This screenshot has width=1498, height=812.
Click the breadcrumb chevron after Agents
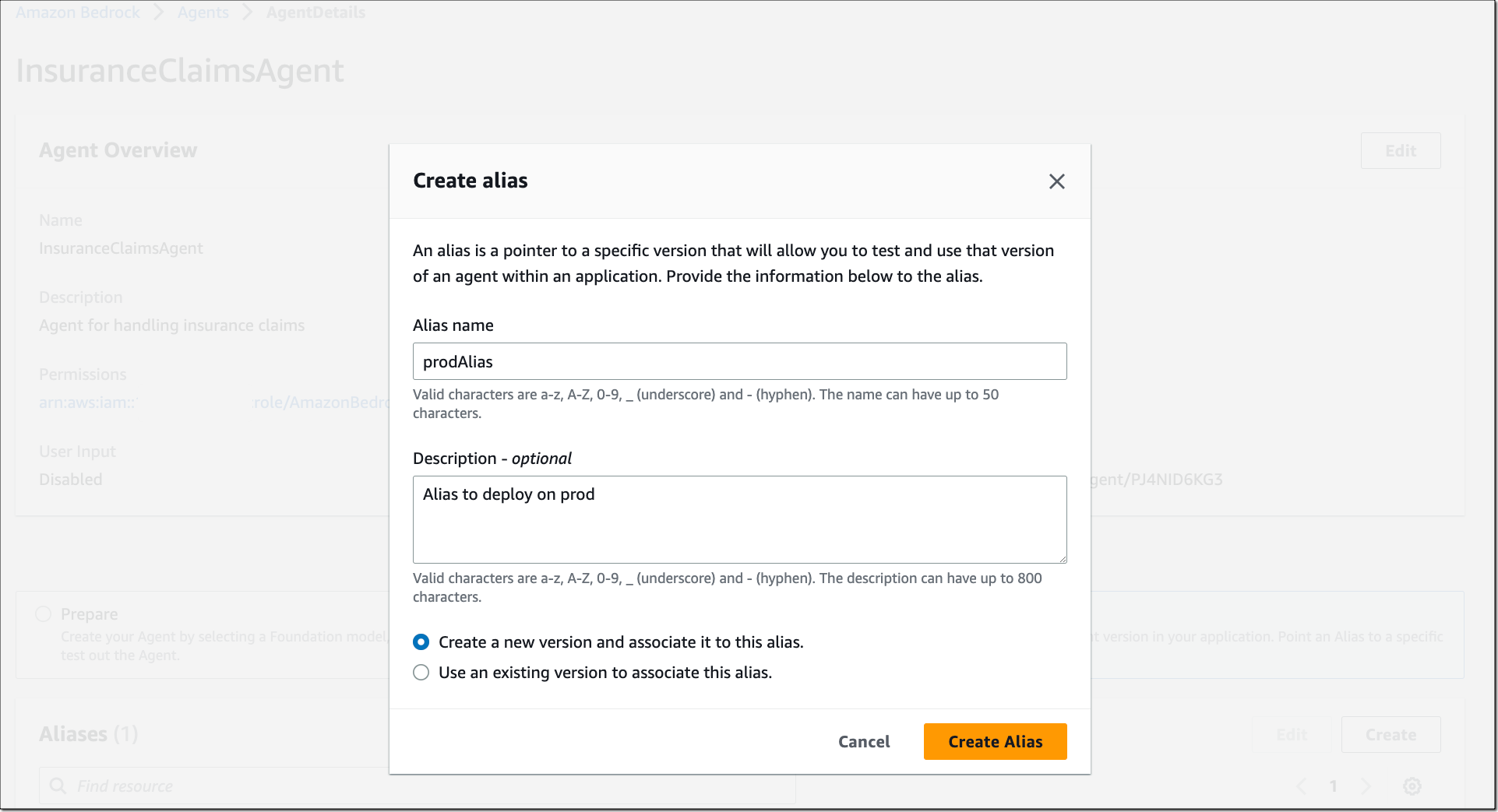click(246, 12)
